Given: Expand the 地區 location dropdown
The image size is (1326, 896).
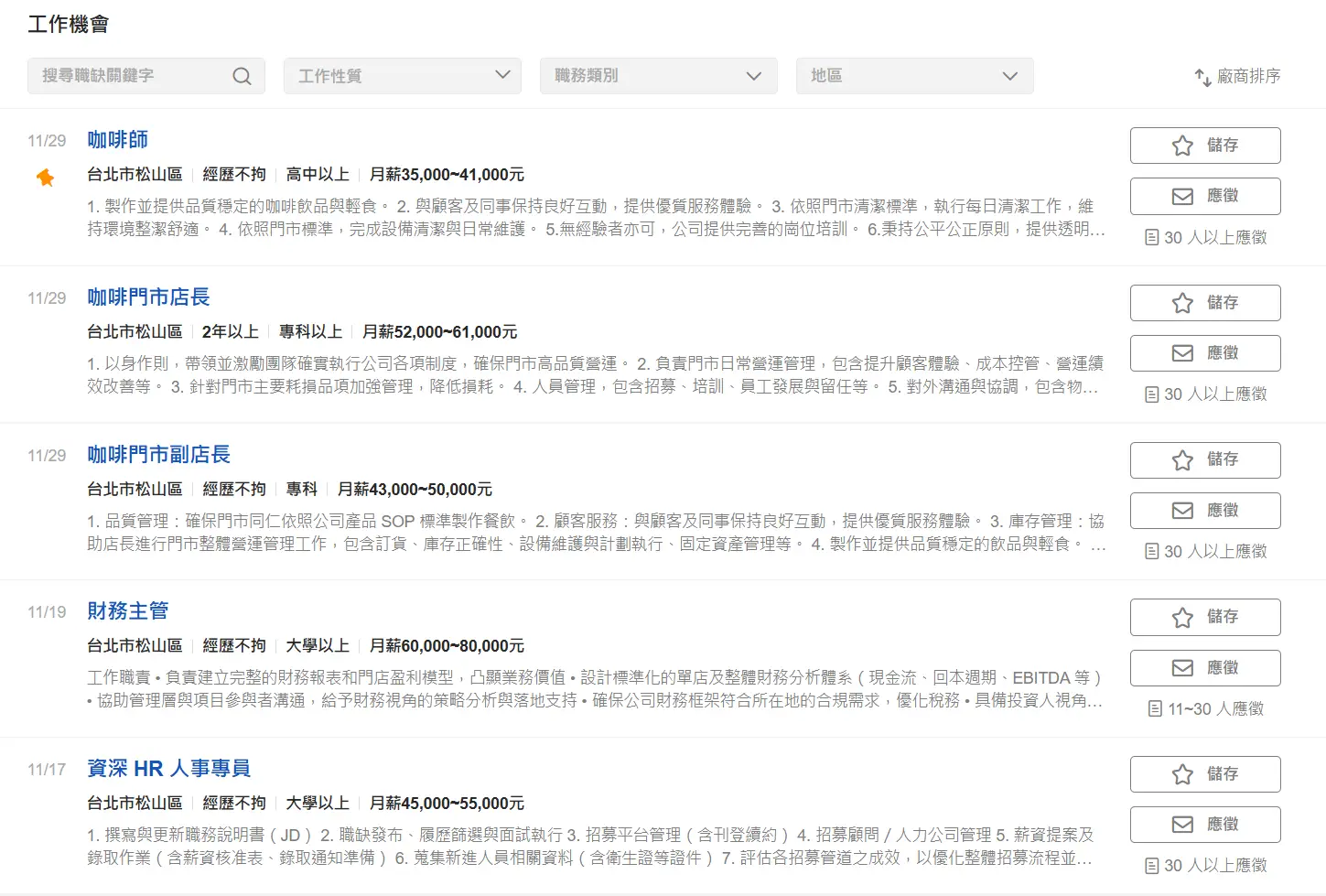Looking at the screenshot, I should [x=915, y=76].
